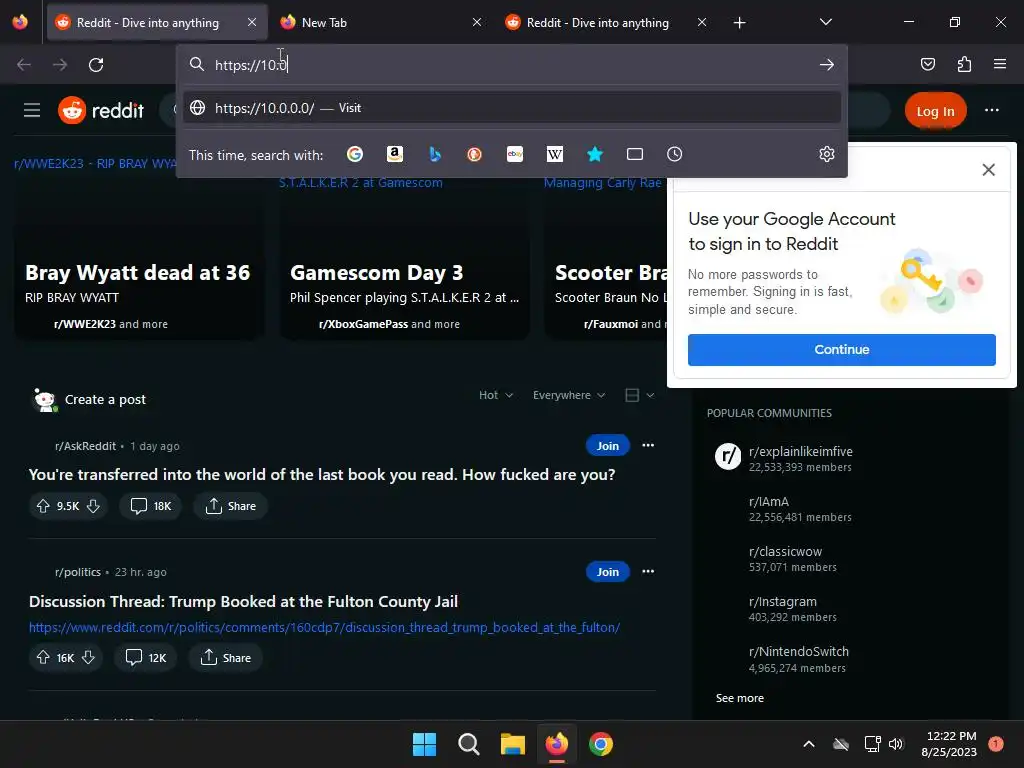Upvote the AskReddit post
The width and height of the screenshot is (1024, 768).
coord(43,506)
